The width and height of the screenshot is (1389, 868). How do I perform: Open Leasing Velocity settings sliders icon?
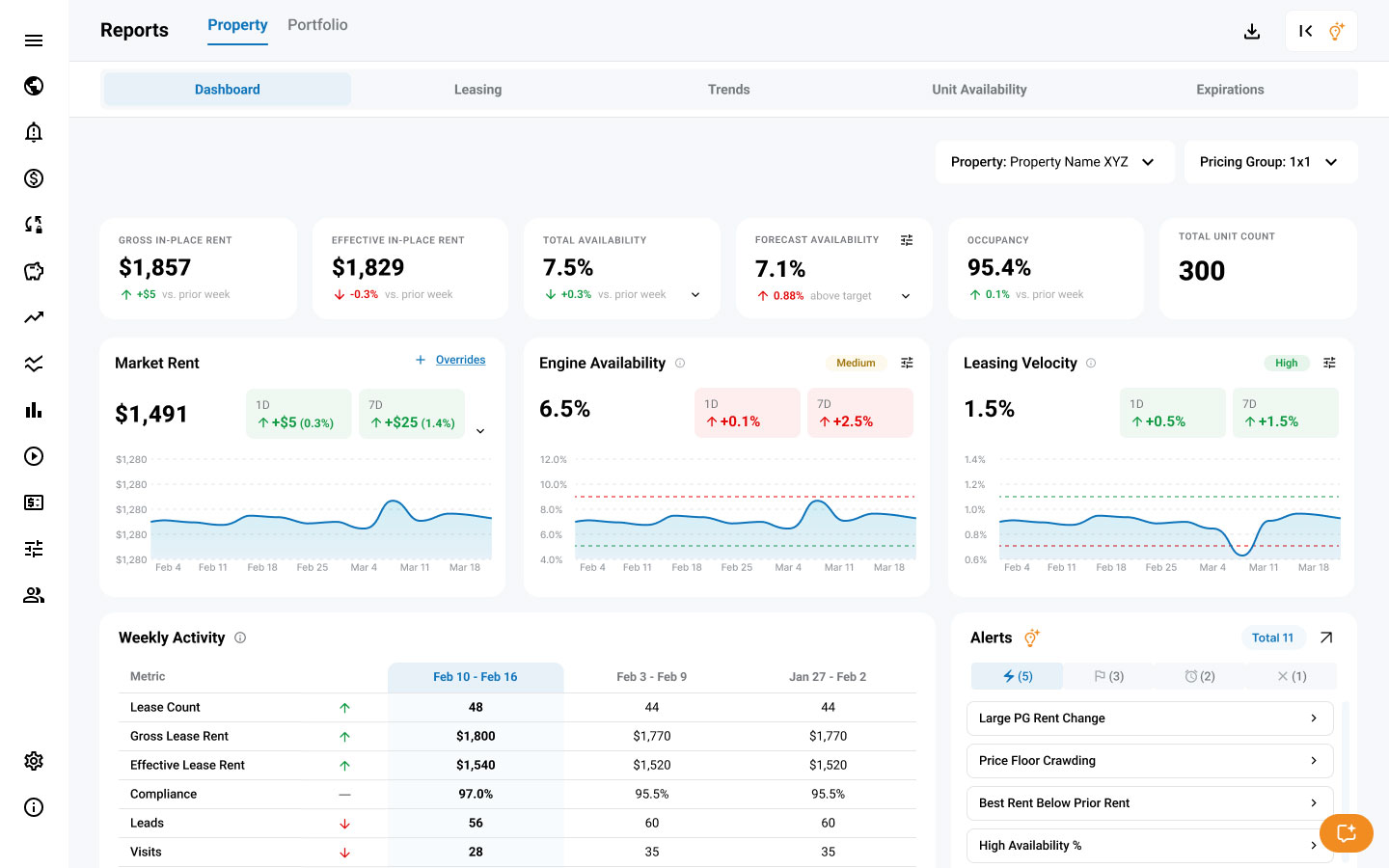[1329, 363]
